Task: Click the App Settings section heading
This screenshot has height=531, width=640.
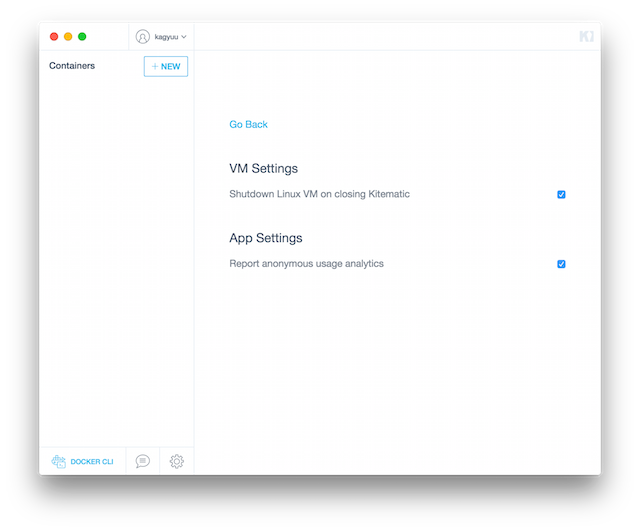Action: [x=265, y=238]
